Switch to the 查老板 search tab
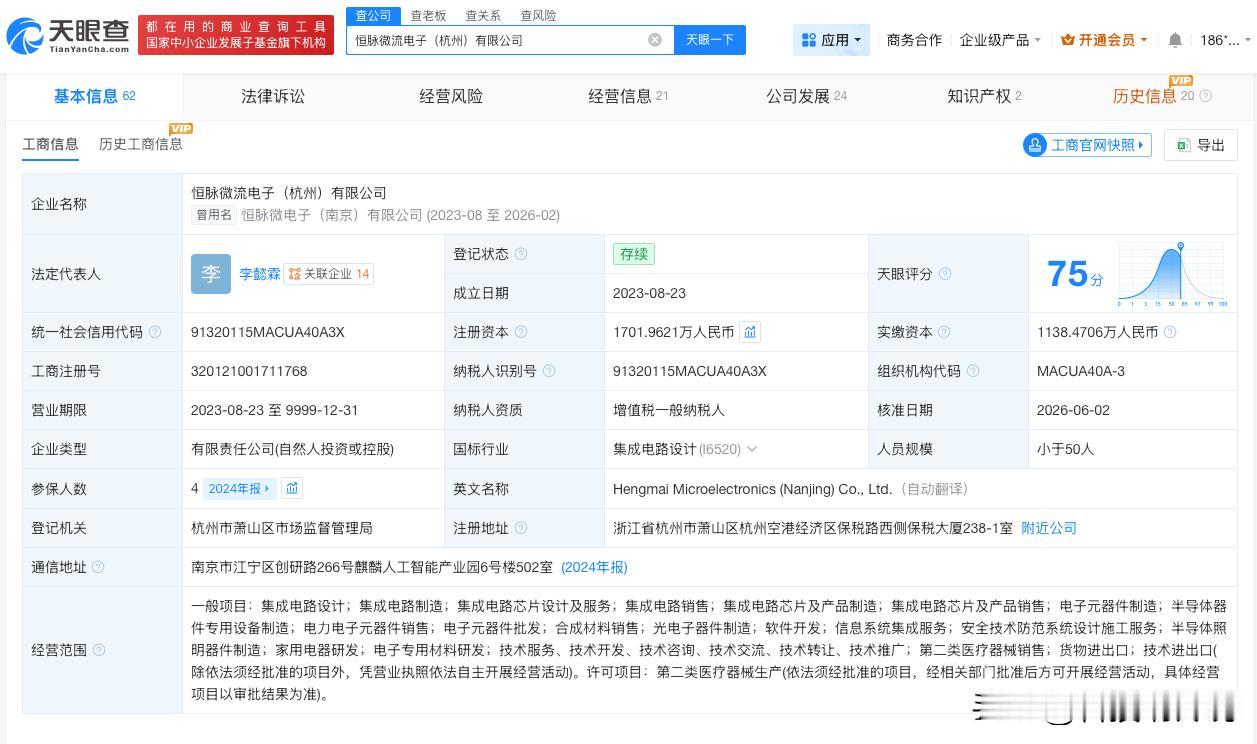Viewport: 1257px width, 744px height. [x=428, y=16]
